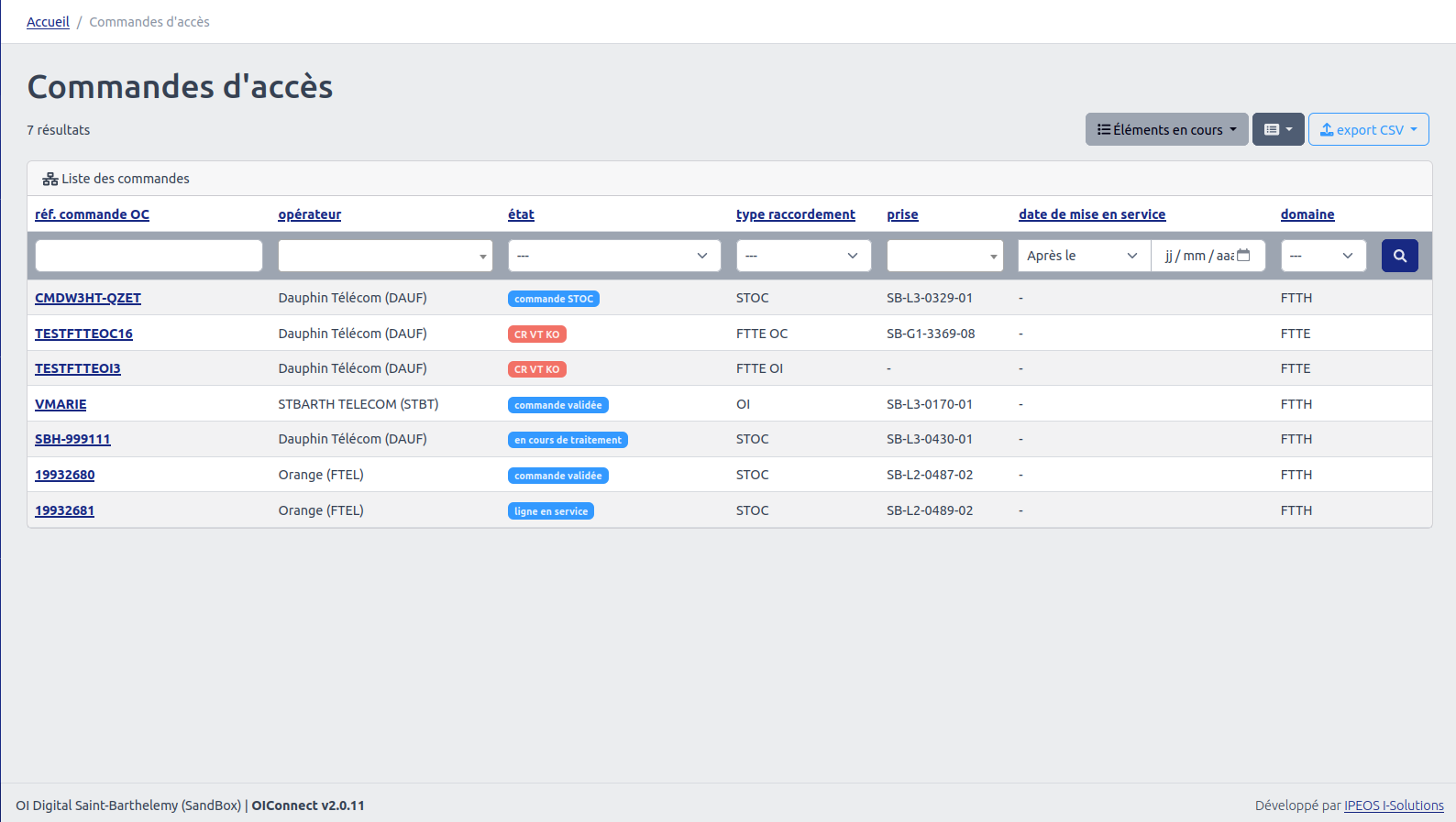Screen dimensions: 1456x822
Task: Visit the IPEOS I-Solutions footer link
Action: click(x=1393, y=806)
